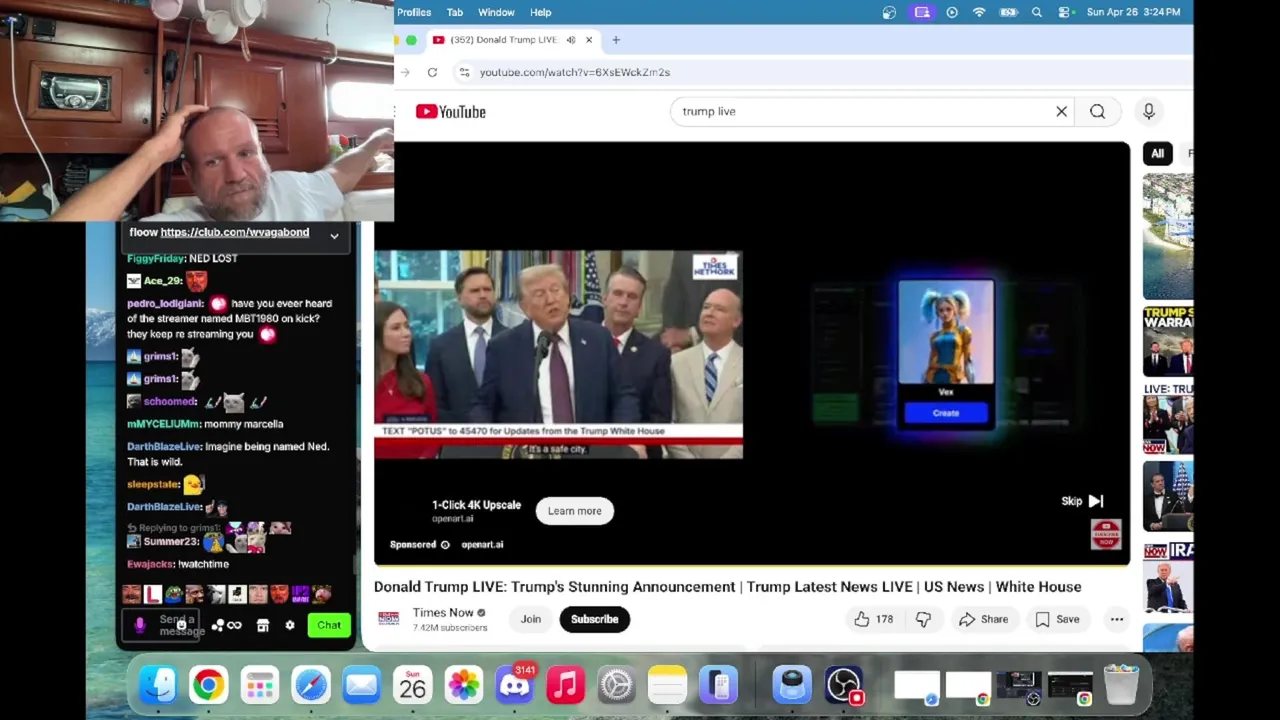
Task: Open the Trash in the Dock
Action: [x=1121, y=685]
